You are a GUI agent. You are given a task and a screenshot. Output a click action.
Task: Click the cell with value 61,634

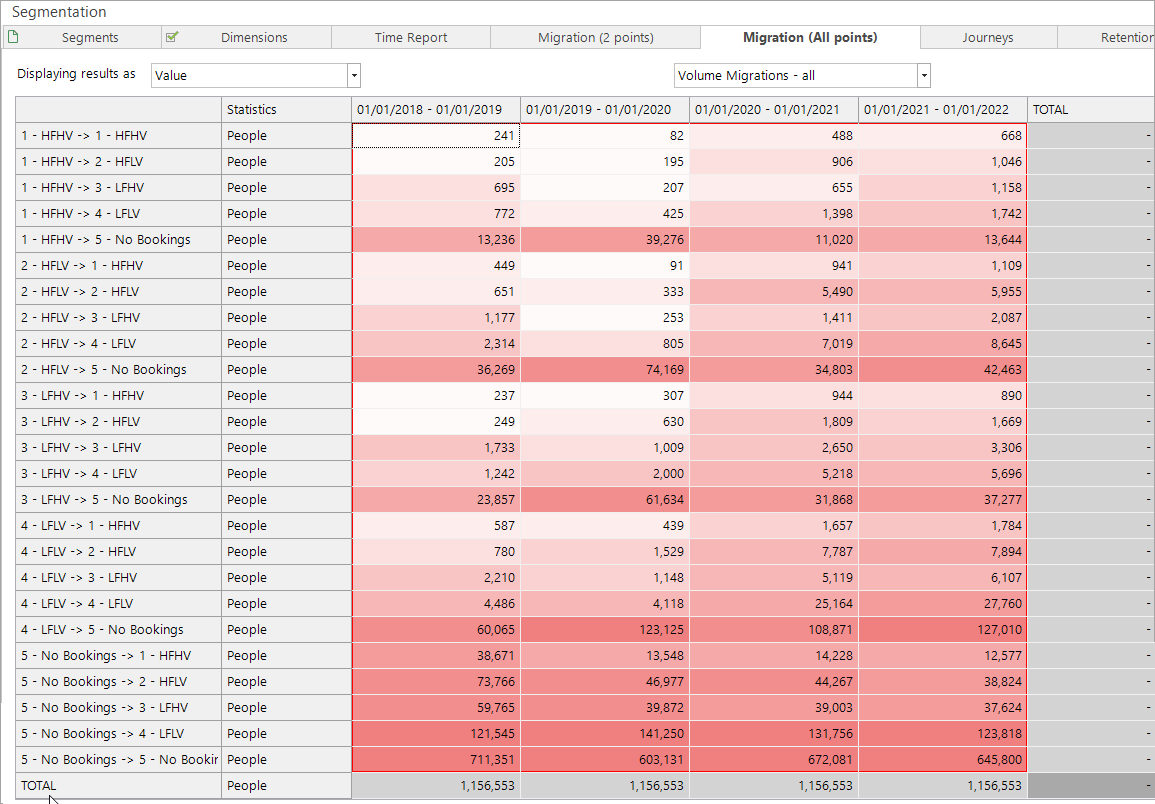(x=605, y=500)
